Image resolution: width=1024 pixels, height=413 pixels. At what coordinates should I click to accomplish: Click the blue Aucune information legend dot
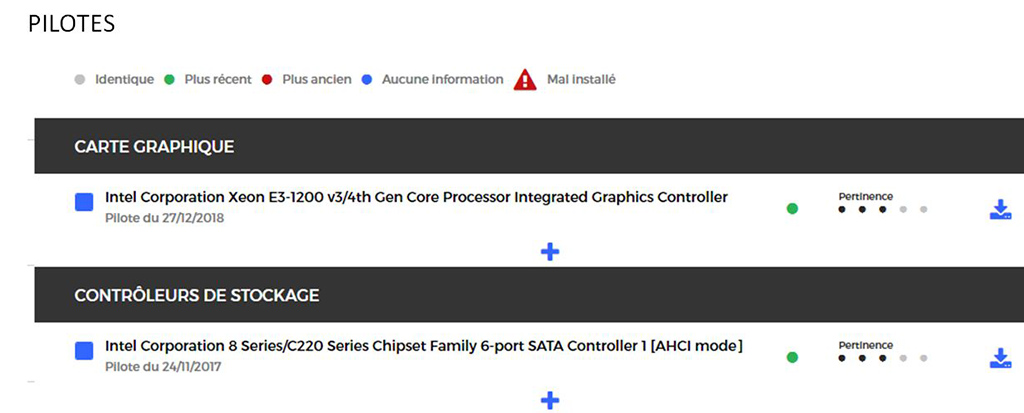click(x=367, y=80)
